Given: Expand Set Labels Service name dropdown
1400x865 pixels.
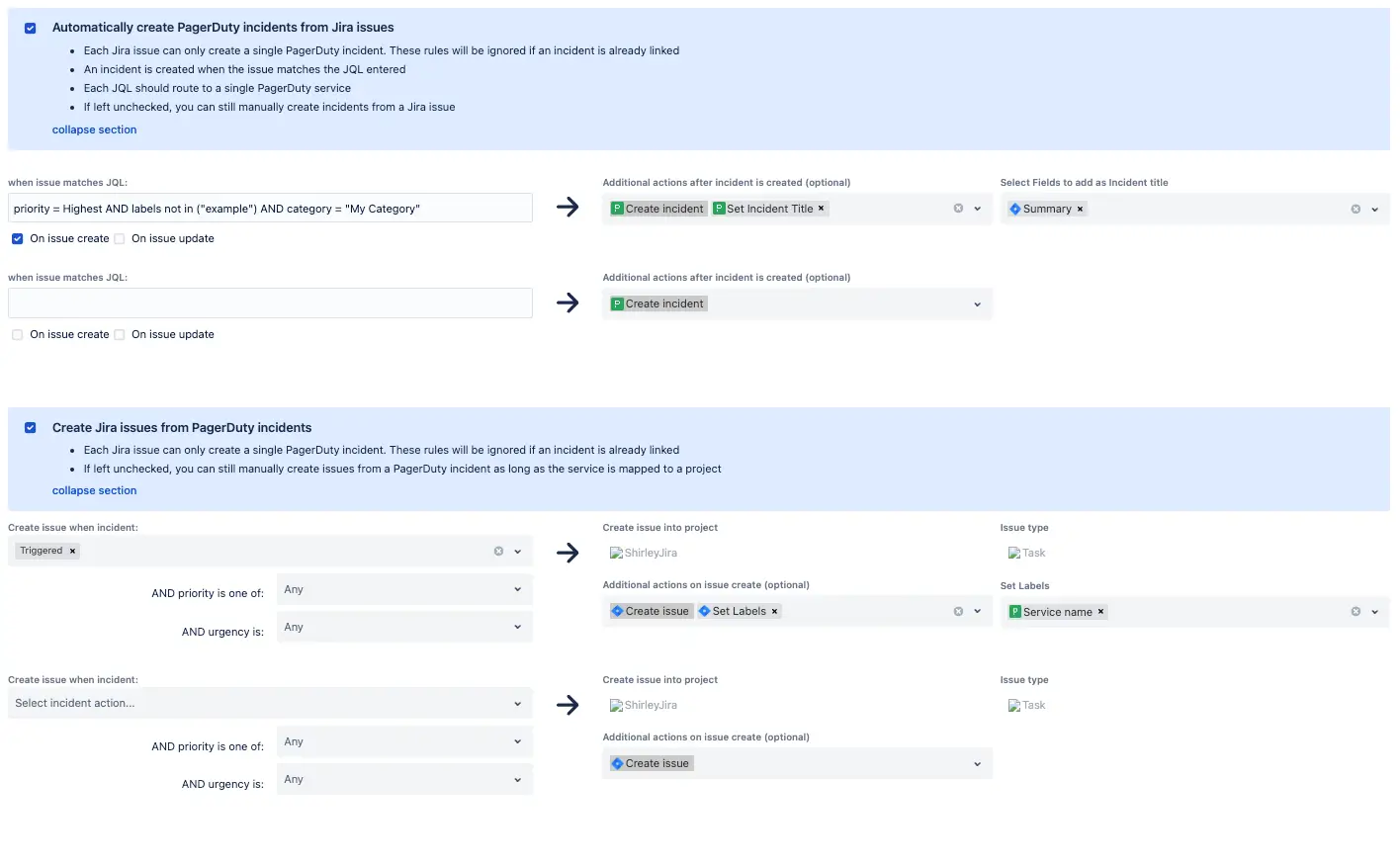Looking at the screenshot, I should coord(1375,612).
